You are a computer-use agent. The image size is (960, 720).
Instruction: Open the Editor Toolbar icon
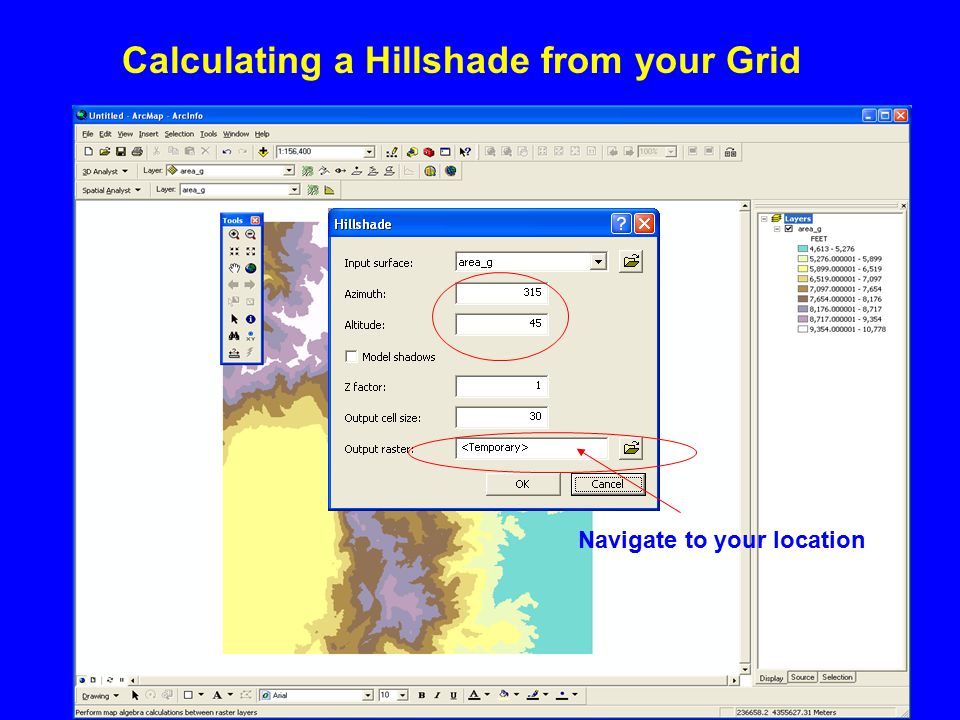click(392, 152)
